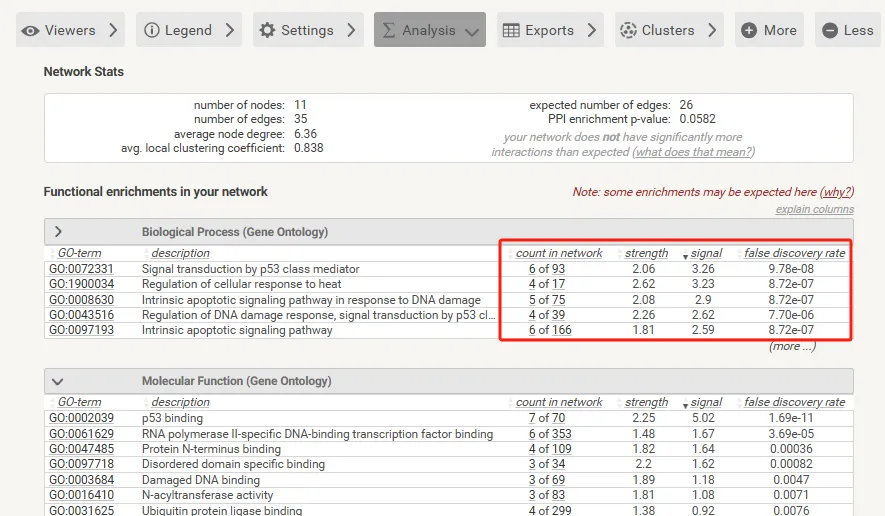Collapse the Molecular Function section

click(58, 381)
